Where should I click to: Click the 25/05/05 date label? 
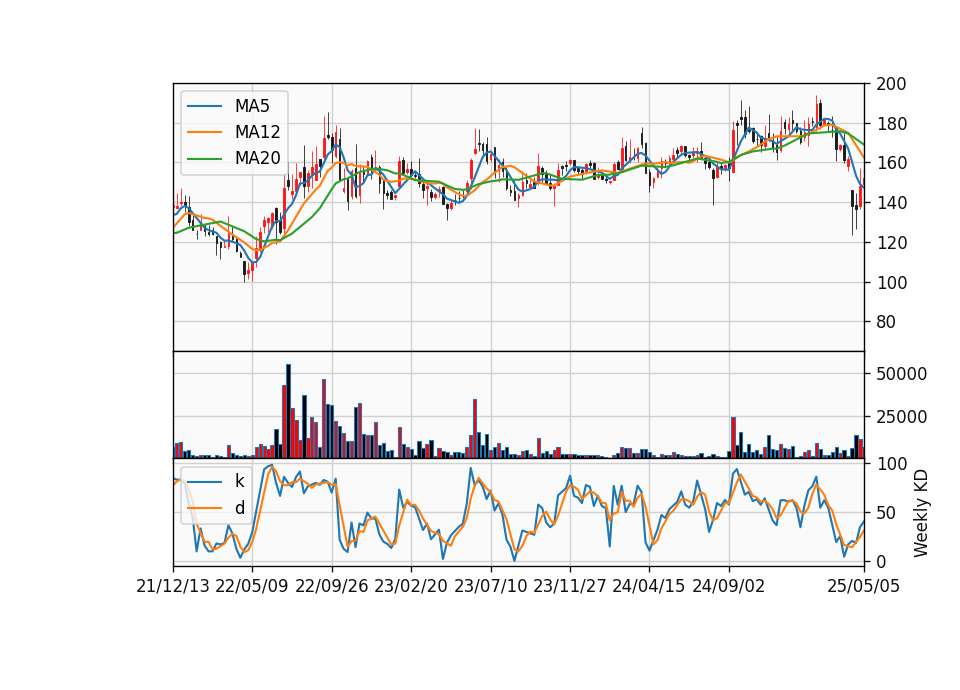click(863, 587)
